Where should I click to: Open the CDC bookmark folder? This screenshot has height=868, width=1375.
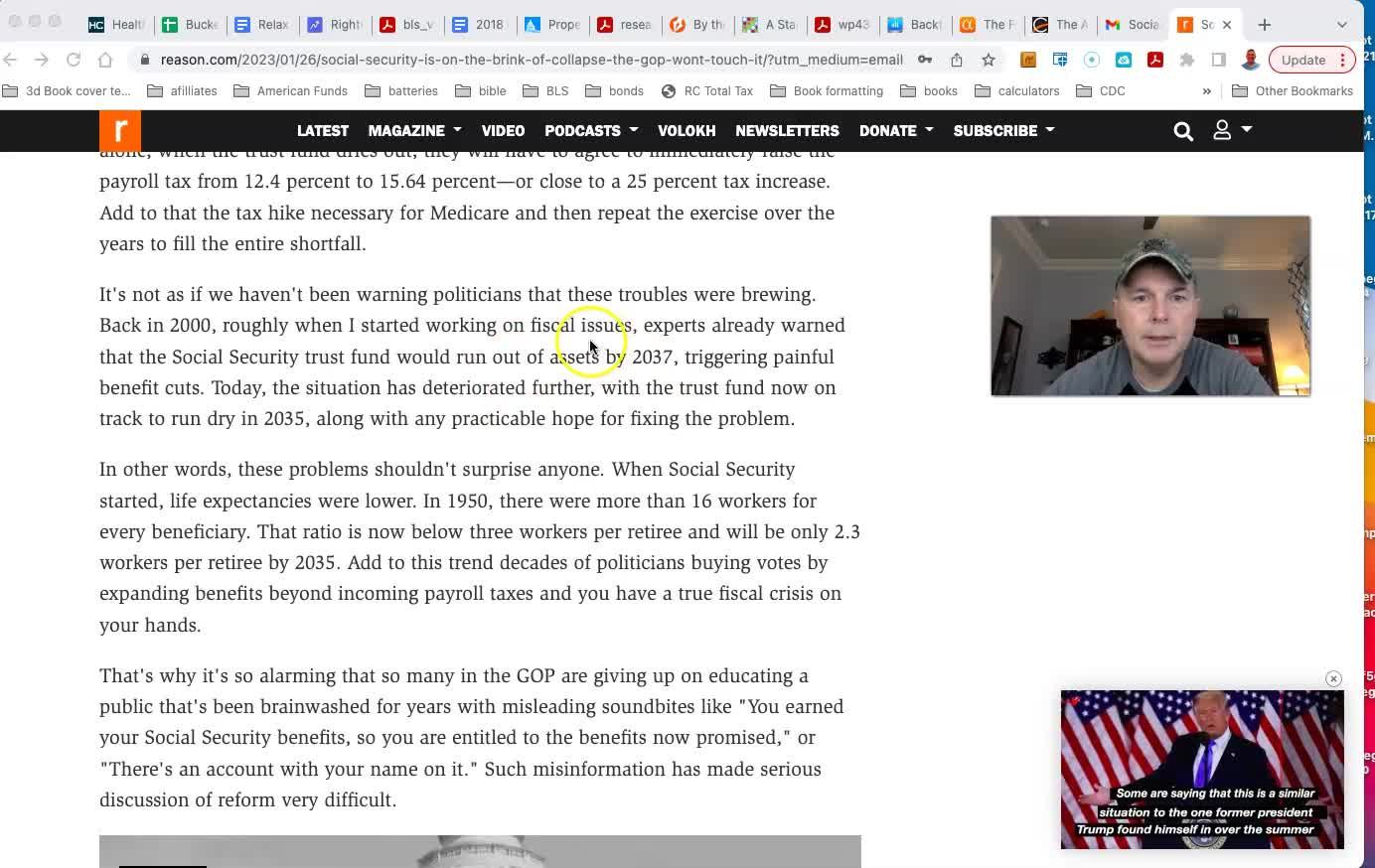tap(1101, 91)
